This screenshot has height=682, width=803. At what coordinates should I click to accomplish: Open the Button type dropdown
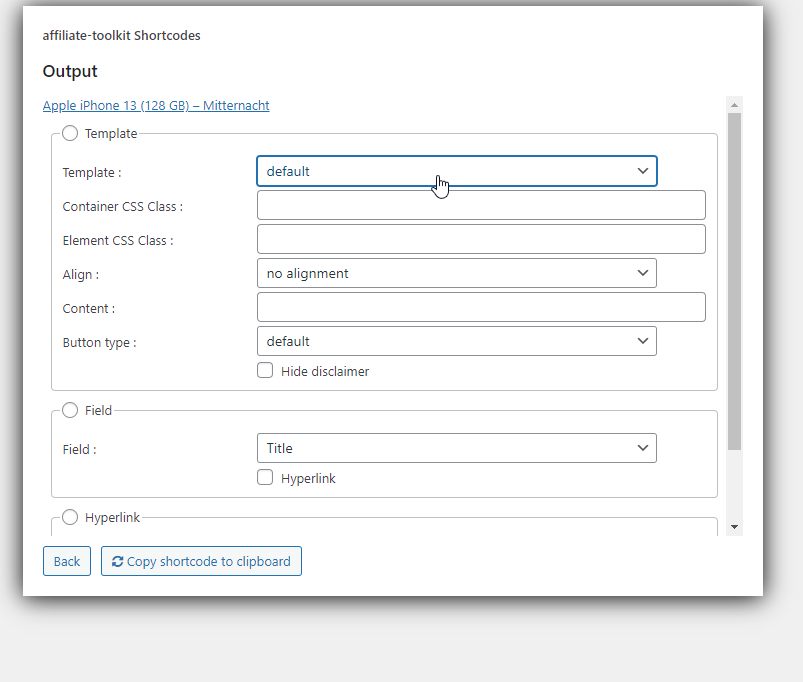(457, 342)
